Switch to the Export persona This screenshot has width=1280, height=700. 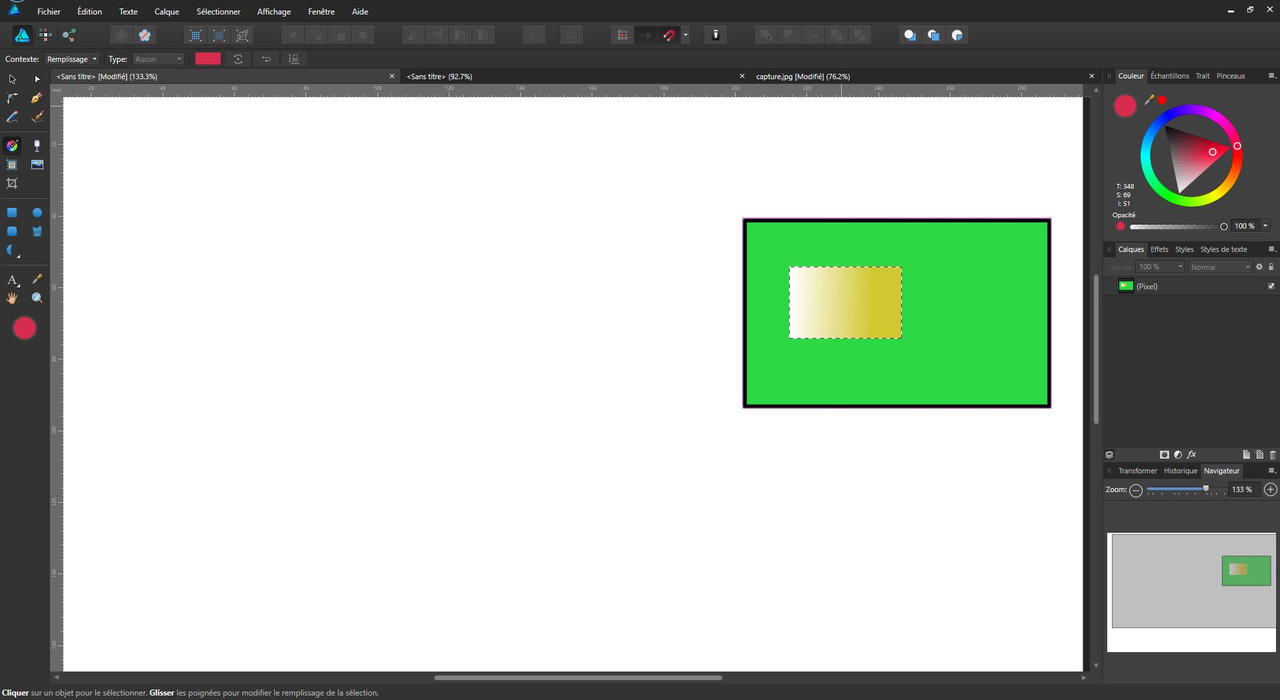tap(69, 35)
